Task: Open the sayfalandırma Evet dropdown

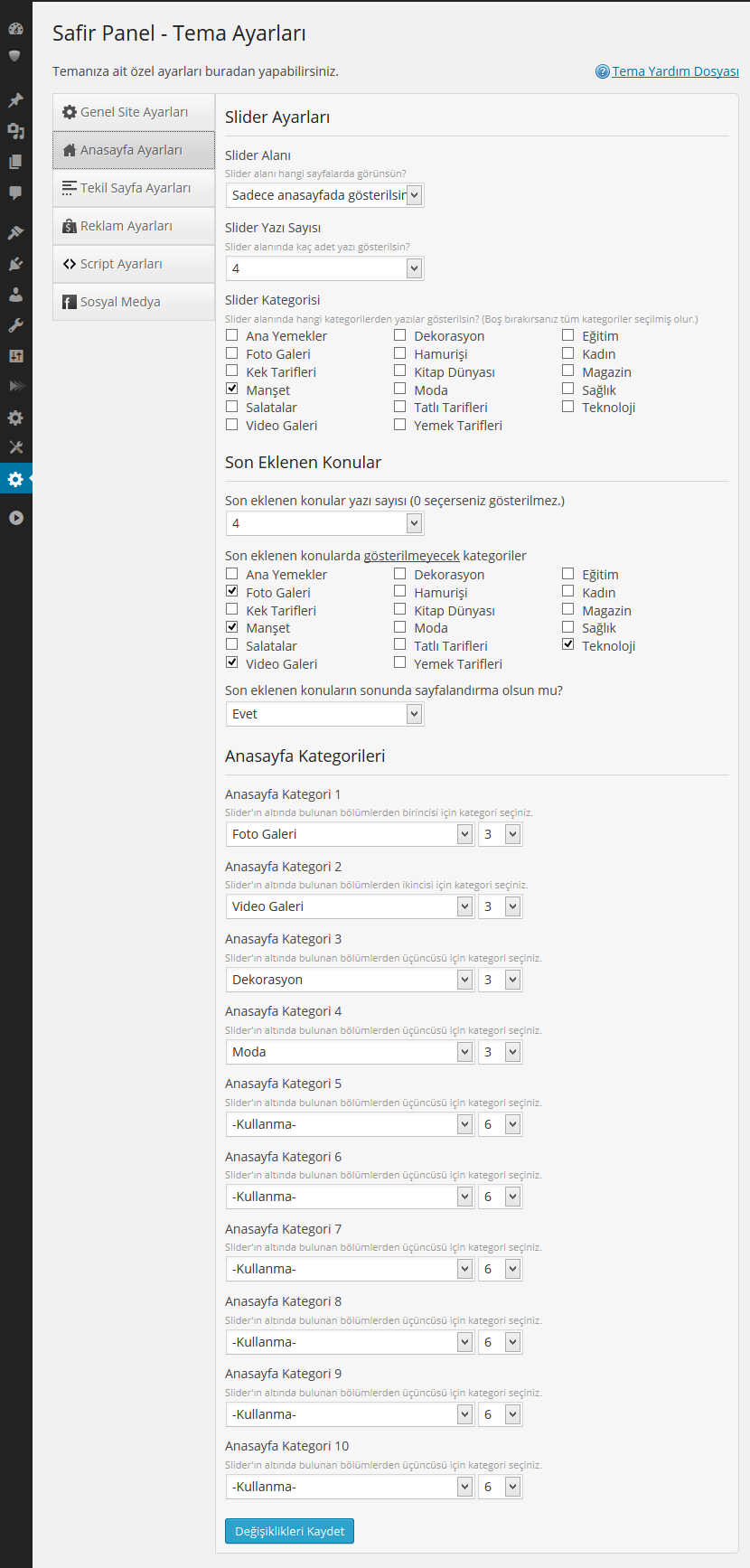Action: tap(324, 714)
